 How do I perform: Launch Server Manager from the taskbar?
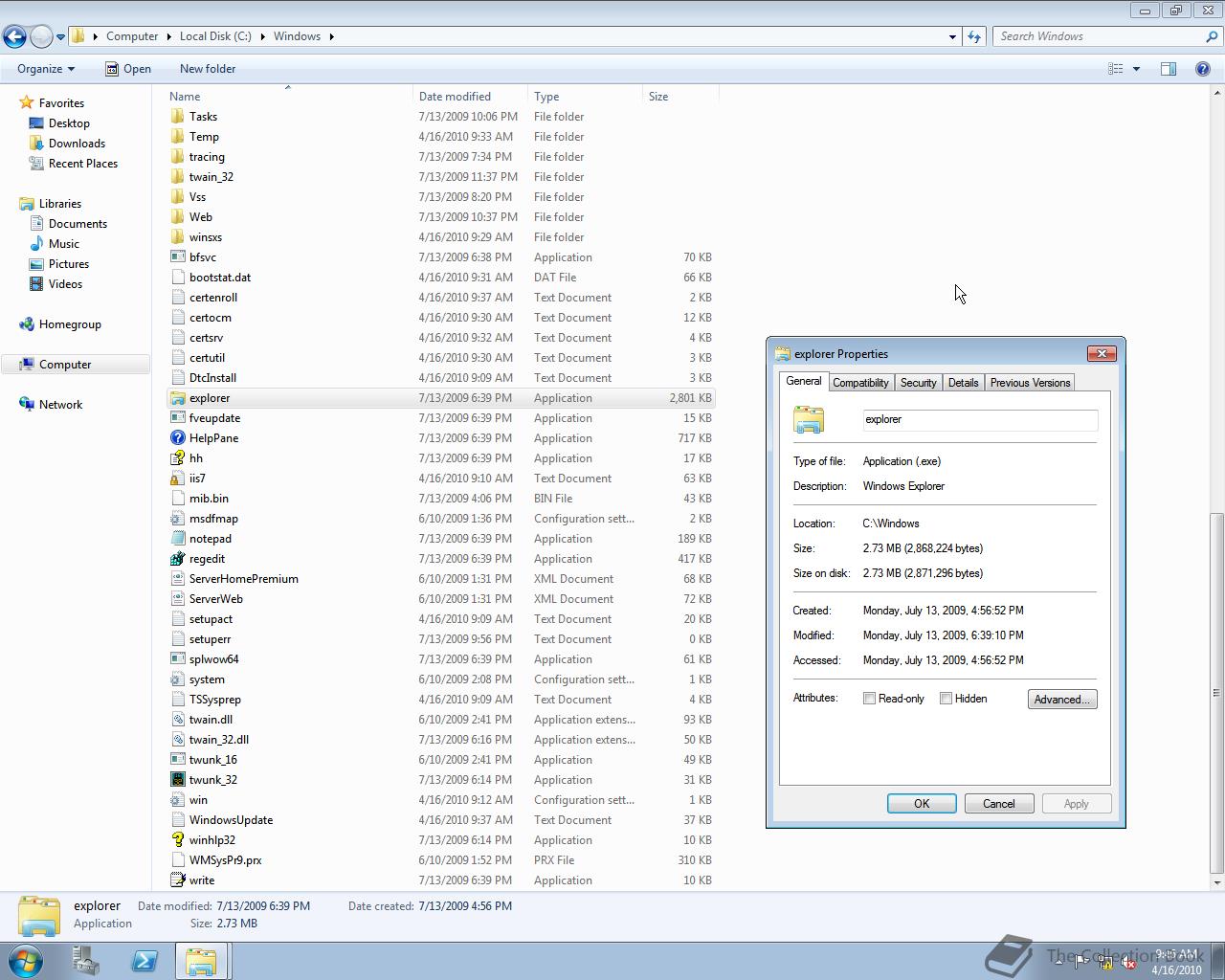click(86, 961)
